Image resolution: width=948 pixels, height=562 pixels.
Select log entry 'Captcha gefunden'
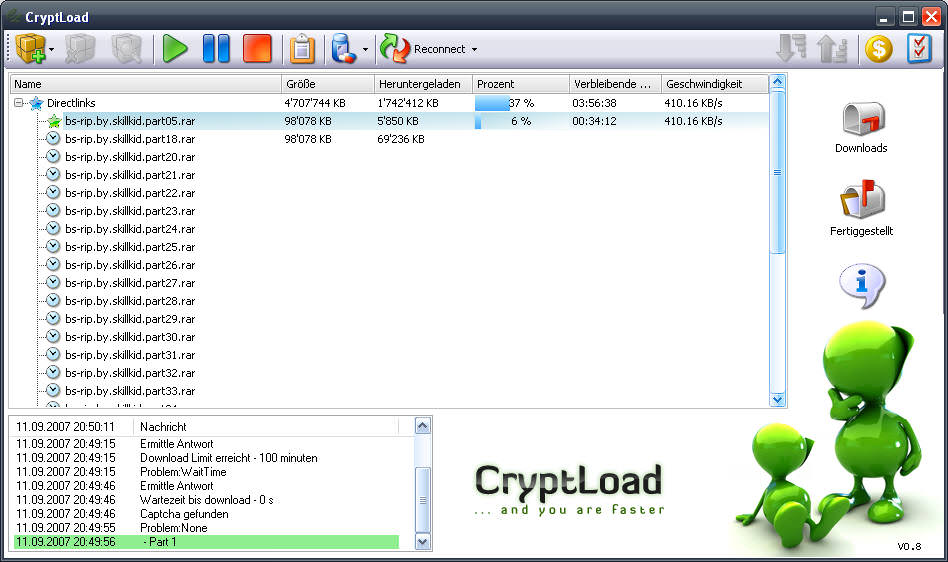(x=184, y=514)
